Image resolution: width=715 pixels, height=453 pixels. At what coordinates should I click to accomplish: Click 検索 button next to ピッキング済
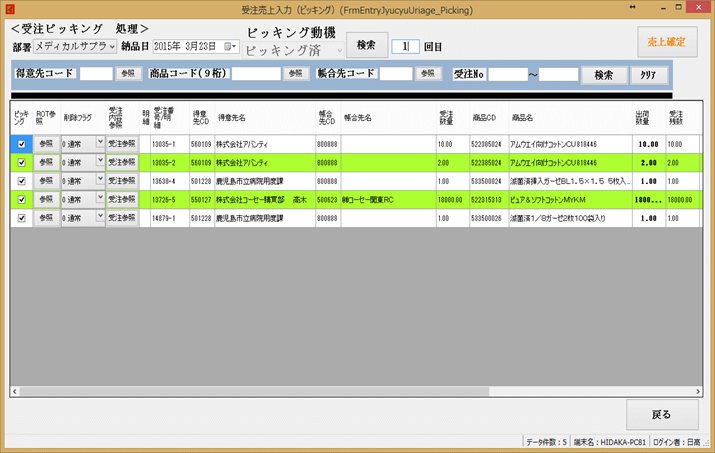click(366, 46)
